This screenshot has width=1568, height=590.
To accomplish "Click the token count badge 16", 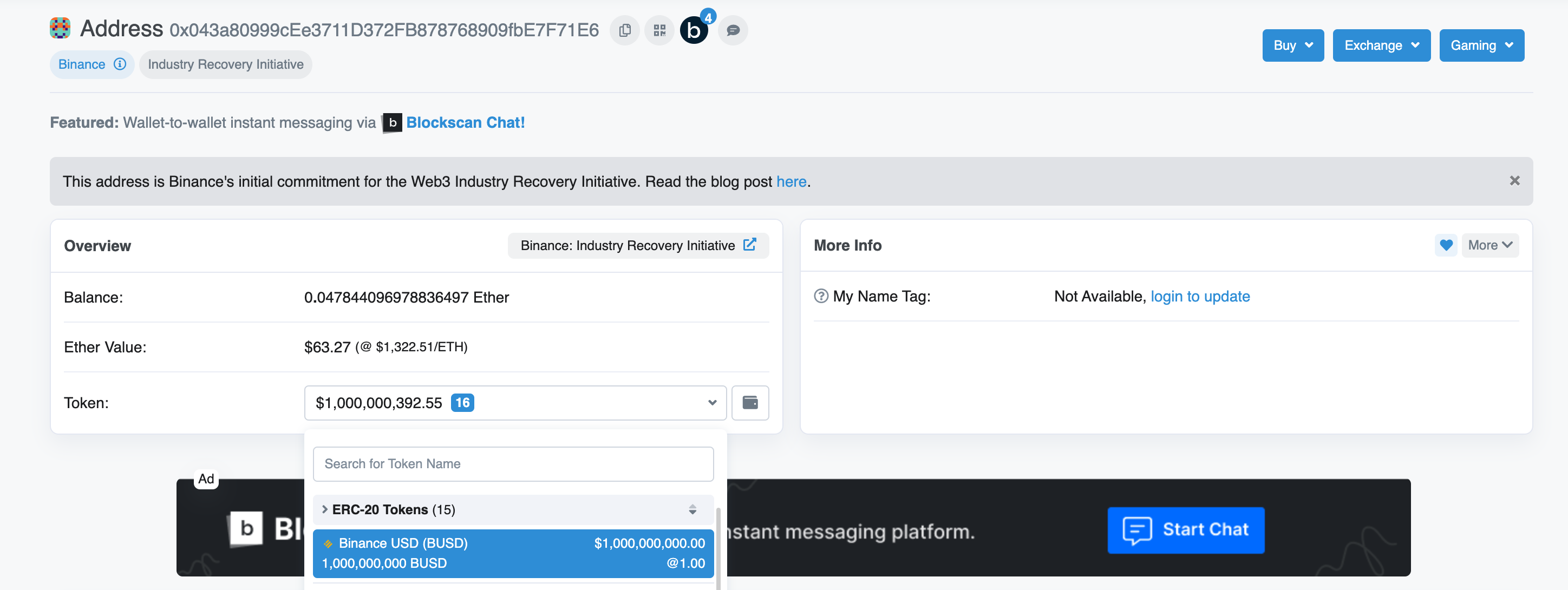I will (x=462, y=403).
